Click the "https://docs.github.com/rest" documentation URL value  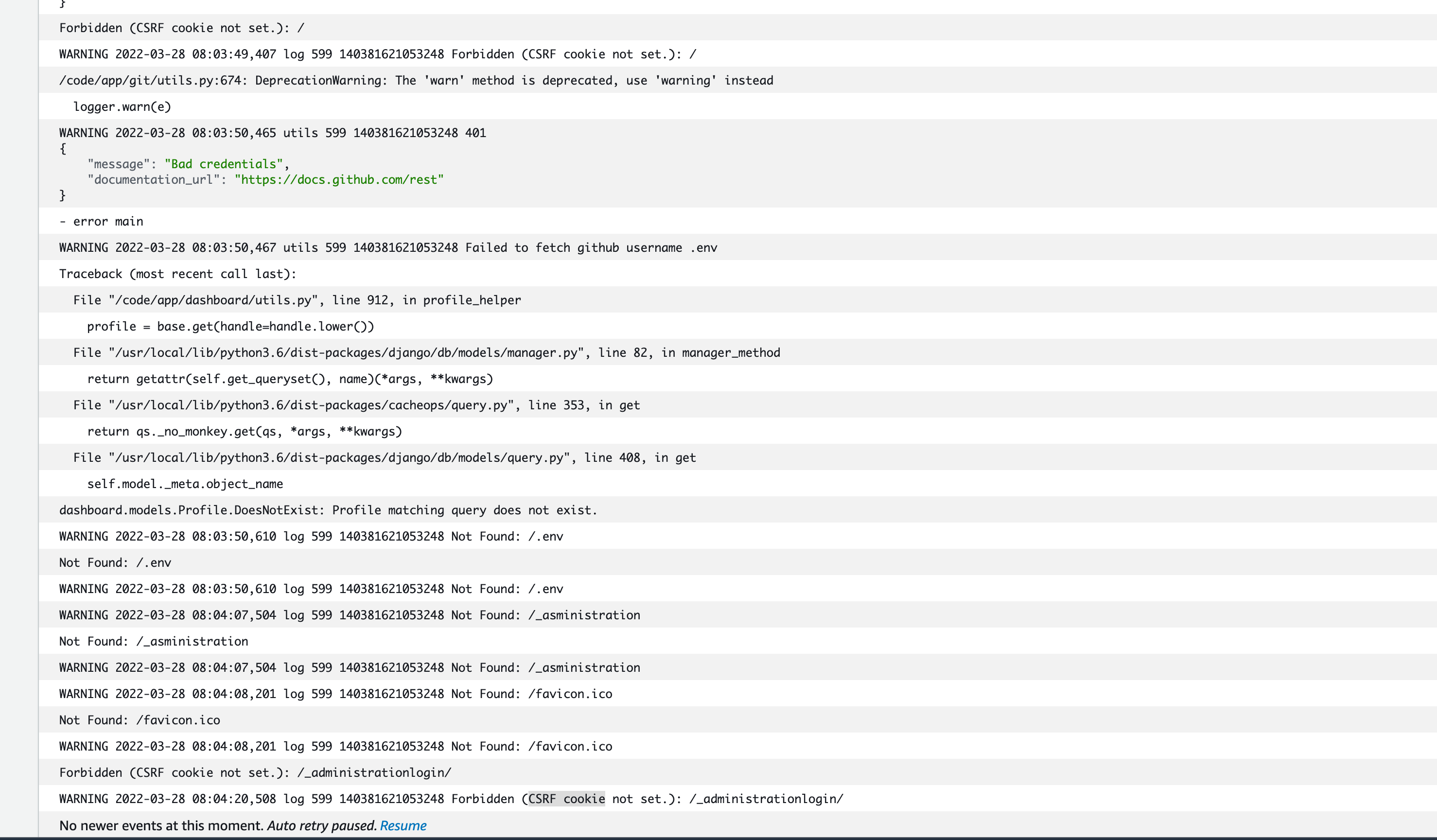coord(339,180)
